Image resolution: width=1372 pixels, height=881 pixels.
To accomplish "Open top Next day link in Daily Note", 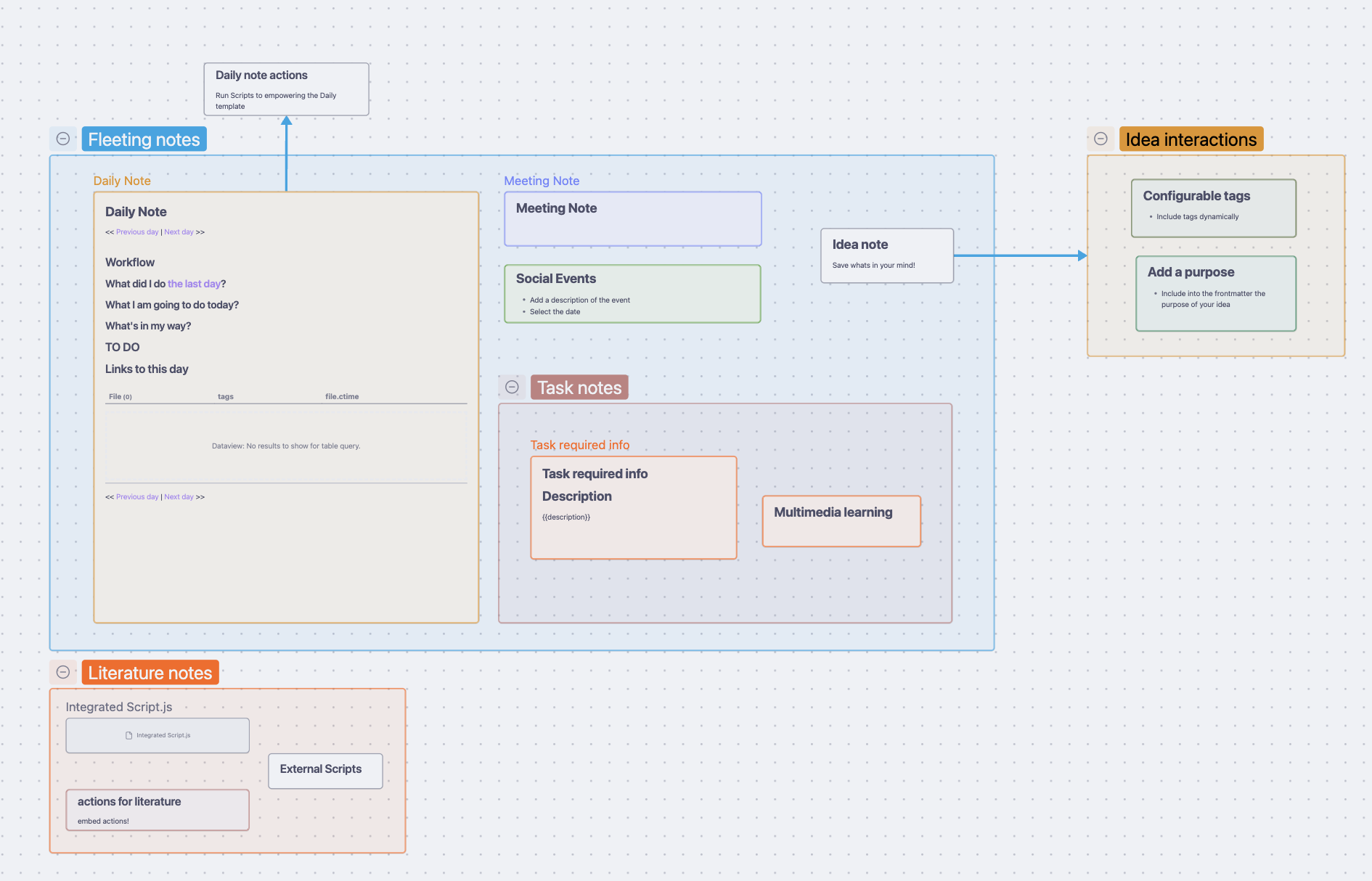I will [179, 232].
